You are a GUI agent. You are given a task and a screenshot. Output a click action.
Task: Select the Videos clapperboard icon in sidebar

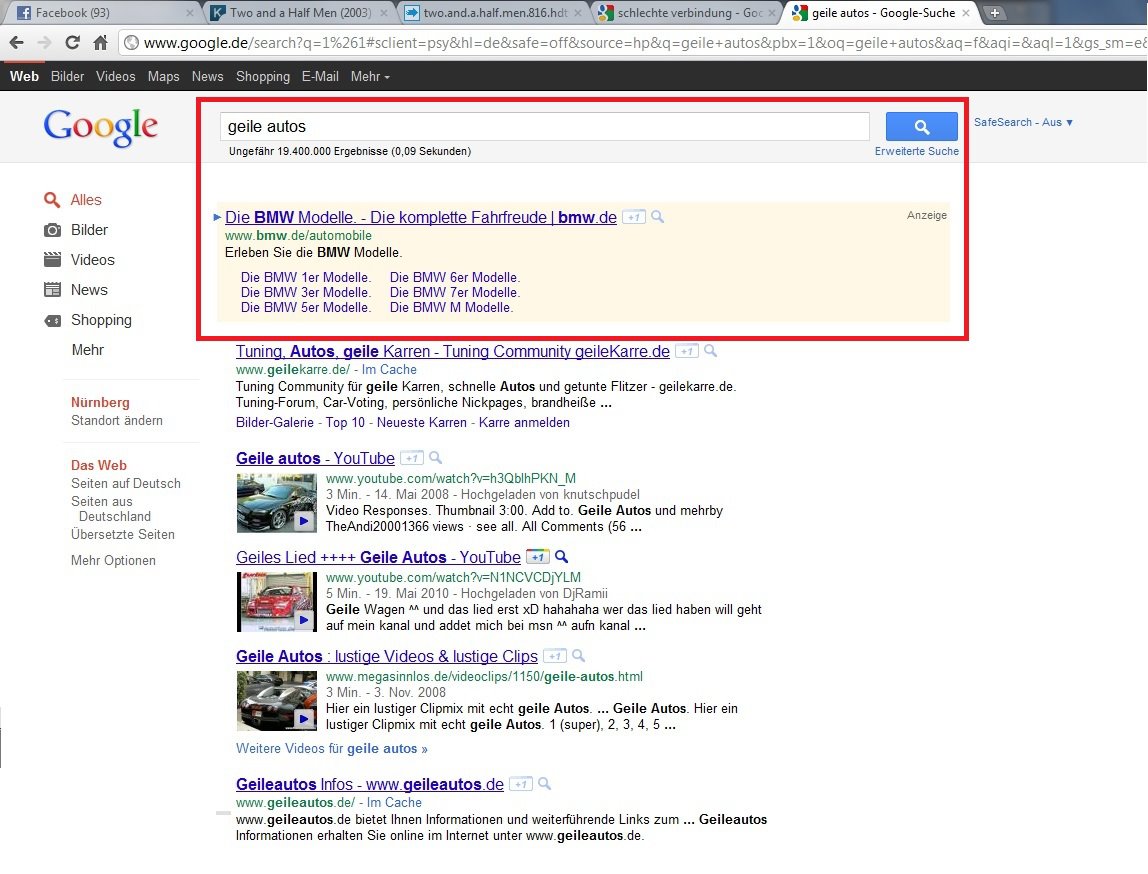coord(53,260)
